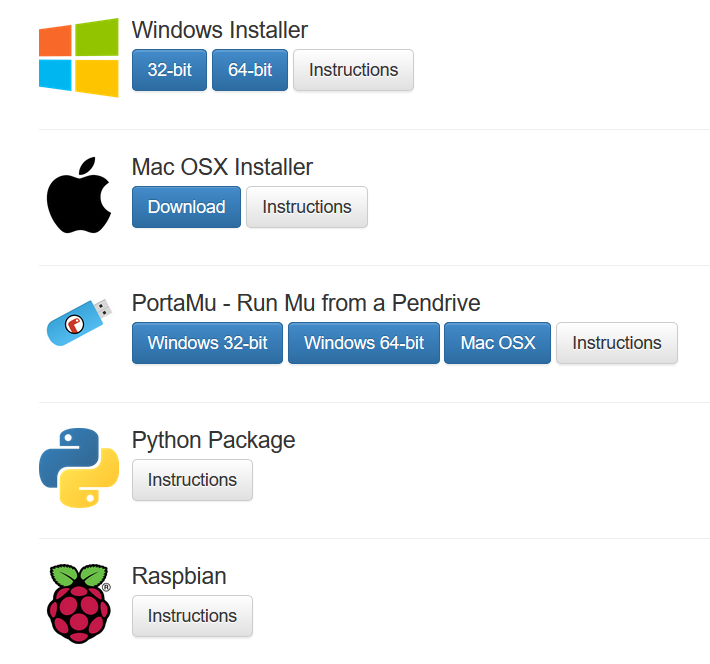Open PortaMu Instructions
Image resolution: width=710 pixels, height=664 pixels.
(617, 343)
